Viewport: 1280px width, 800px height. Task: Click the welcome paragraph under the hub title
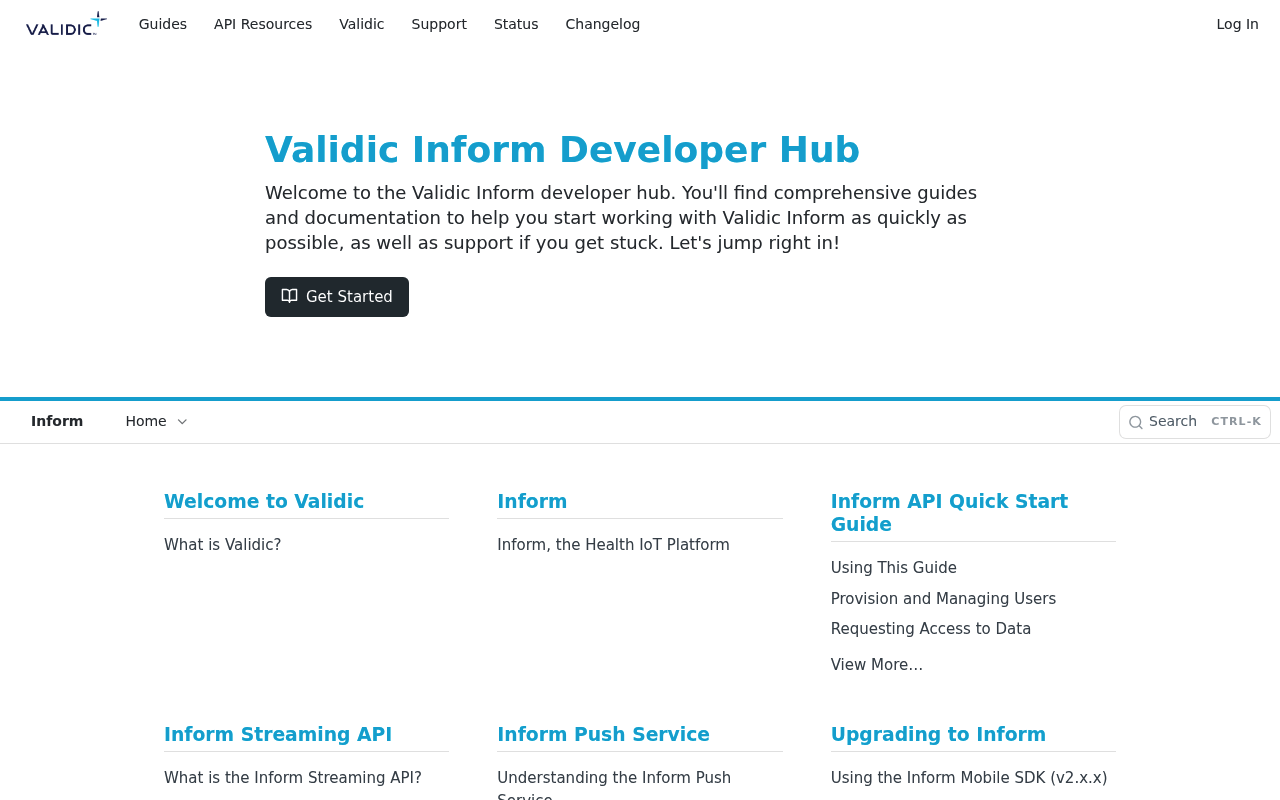click(x=621, y=218)
